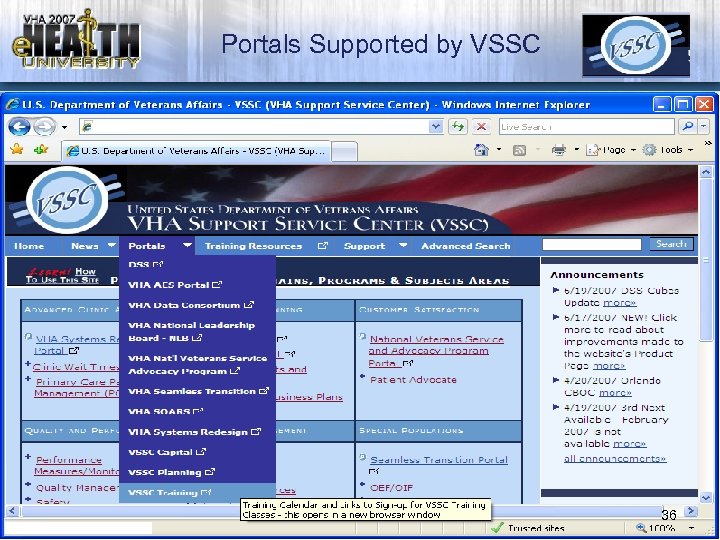Viewport: 720px width, 540px height.
Task: Open the Favorites Center star icon
Action: point(17,149)
